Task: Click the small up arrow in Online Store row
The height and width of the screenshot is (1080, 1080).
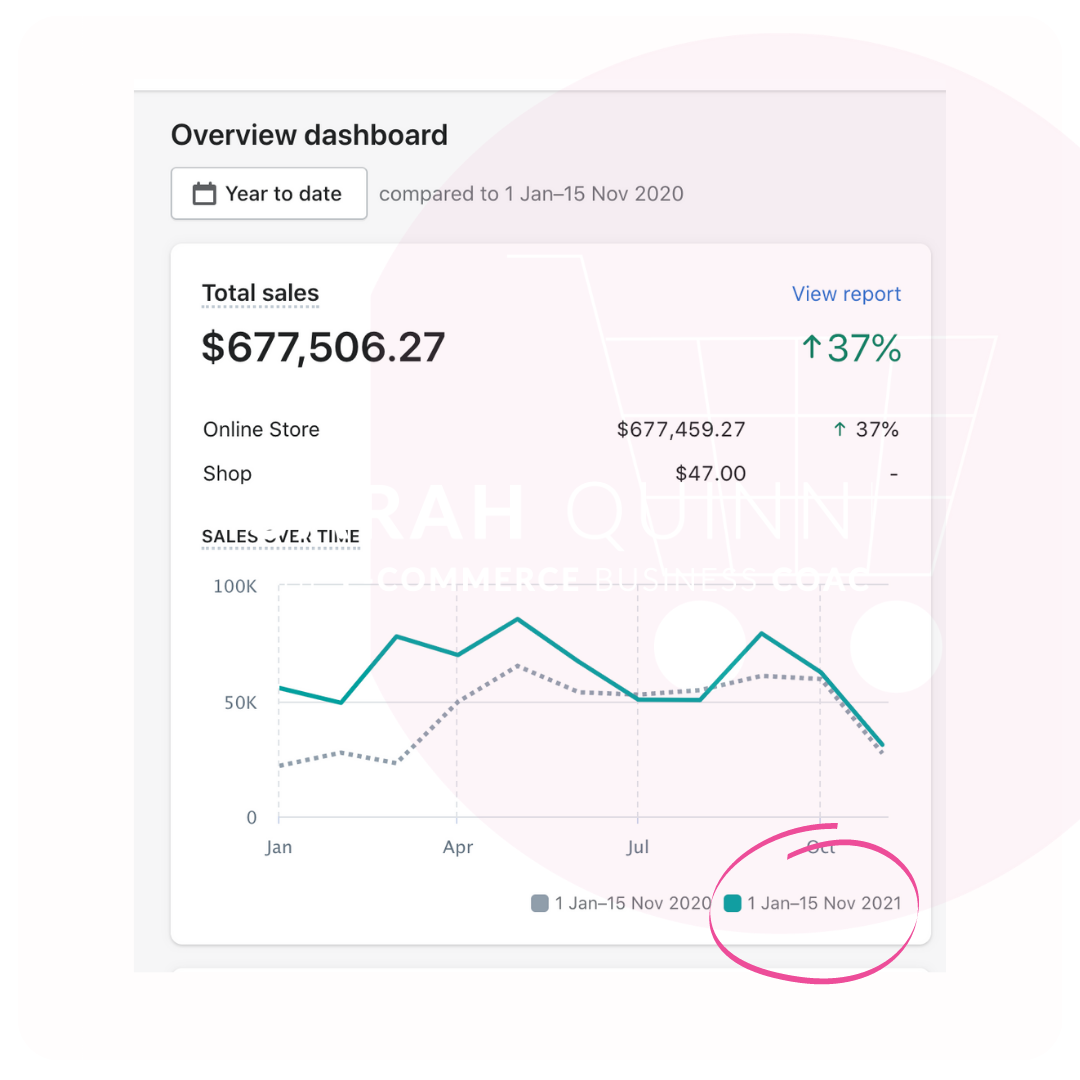Action: 840,430
